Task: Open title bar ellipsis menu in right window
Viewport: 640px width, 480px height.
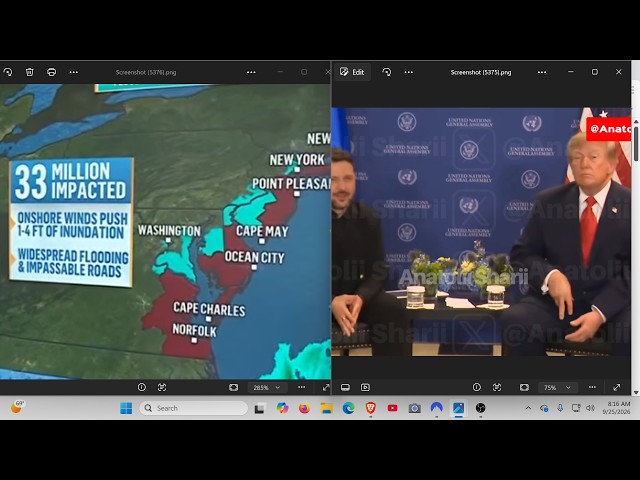Action: (542, 72)
